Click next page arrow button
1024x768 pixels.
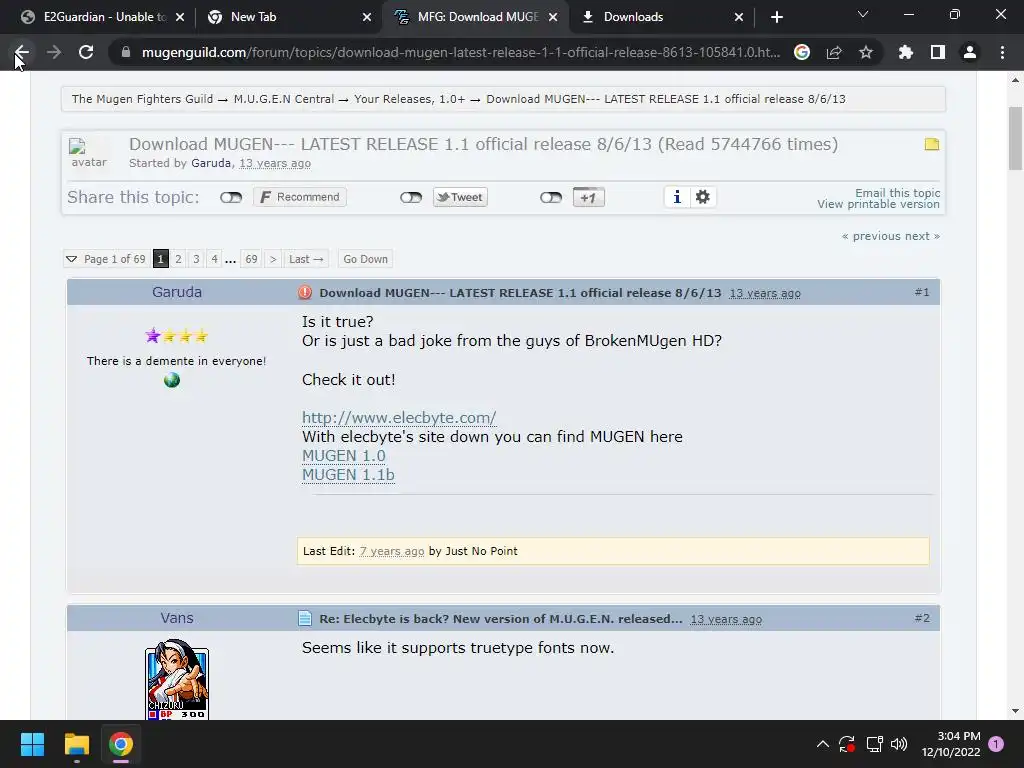[273, 259]
